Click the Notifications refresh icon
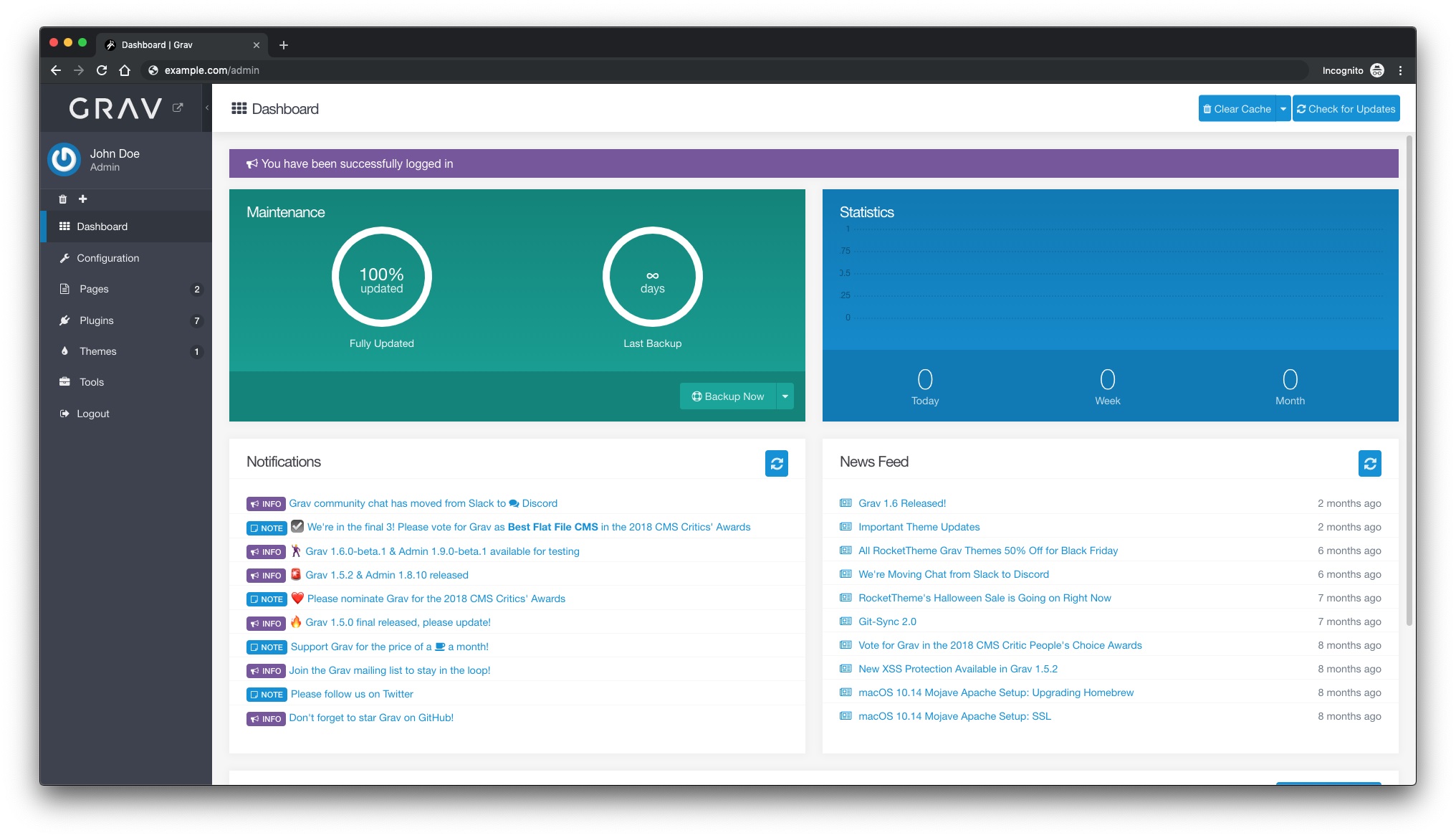Viewport: 1456px width, 838px height. (x=776, y=463)
